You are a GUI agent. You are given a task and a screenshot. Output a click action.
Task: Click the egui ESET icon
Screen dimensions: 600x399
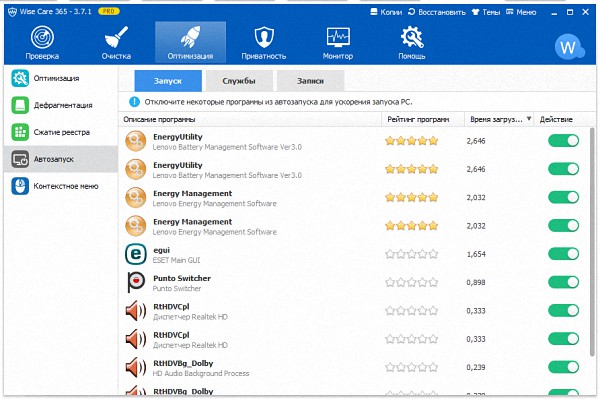(136, 254)
